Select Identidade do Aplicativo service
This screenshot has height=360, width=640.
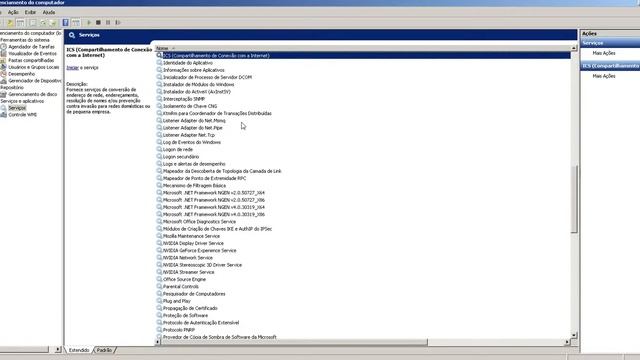pyautogui.click(x=188, y=63)
